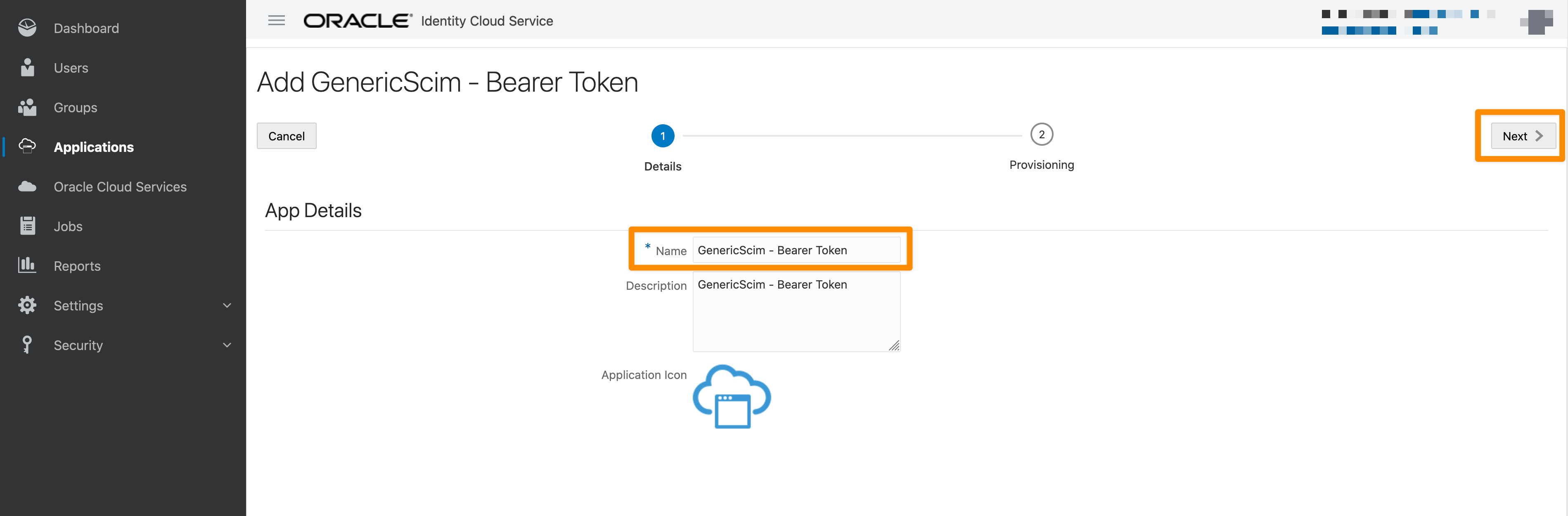The image size is (1568, 516).
Task: Expand the Security submenu chevron
Action: [x=227, y=344]
